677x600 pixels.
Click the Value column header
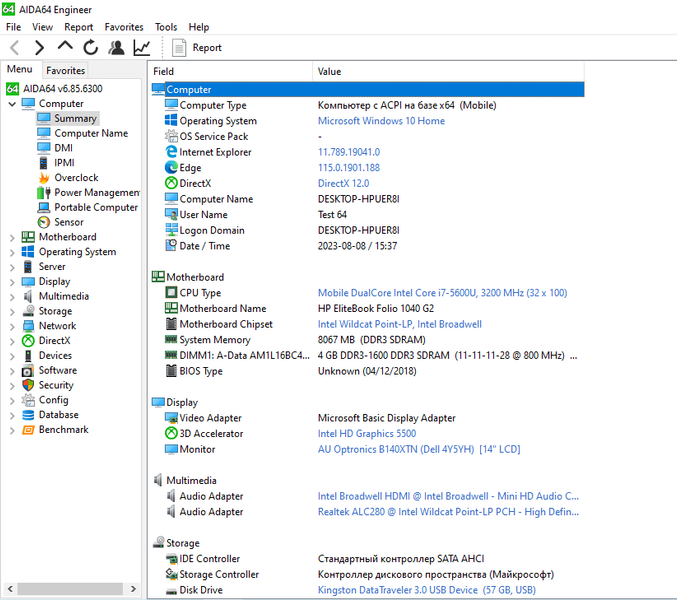(x=448, y=71)
